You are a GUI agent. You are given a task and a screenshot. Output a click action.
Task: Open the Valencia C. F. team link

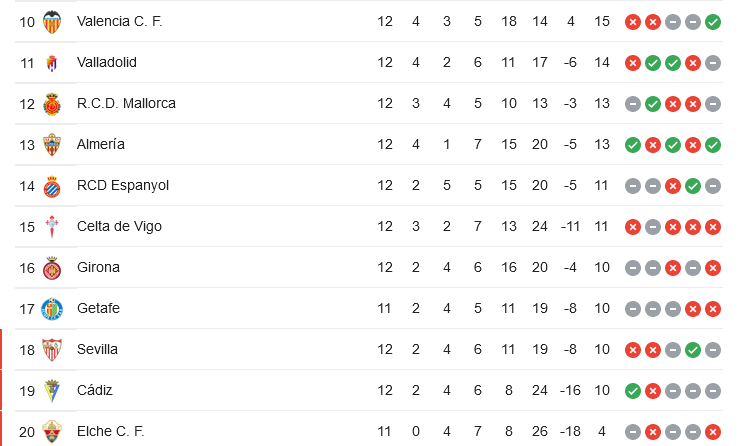click(x=119, y=21)
